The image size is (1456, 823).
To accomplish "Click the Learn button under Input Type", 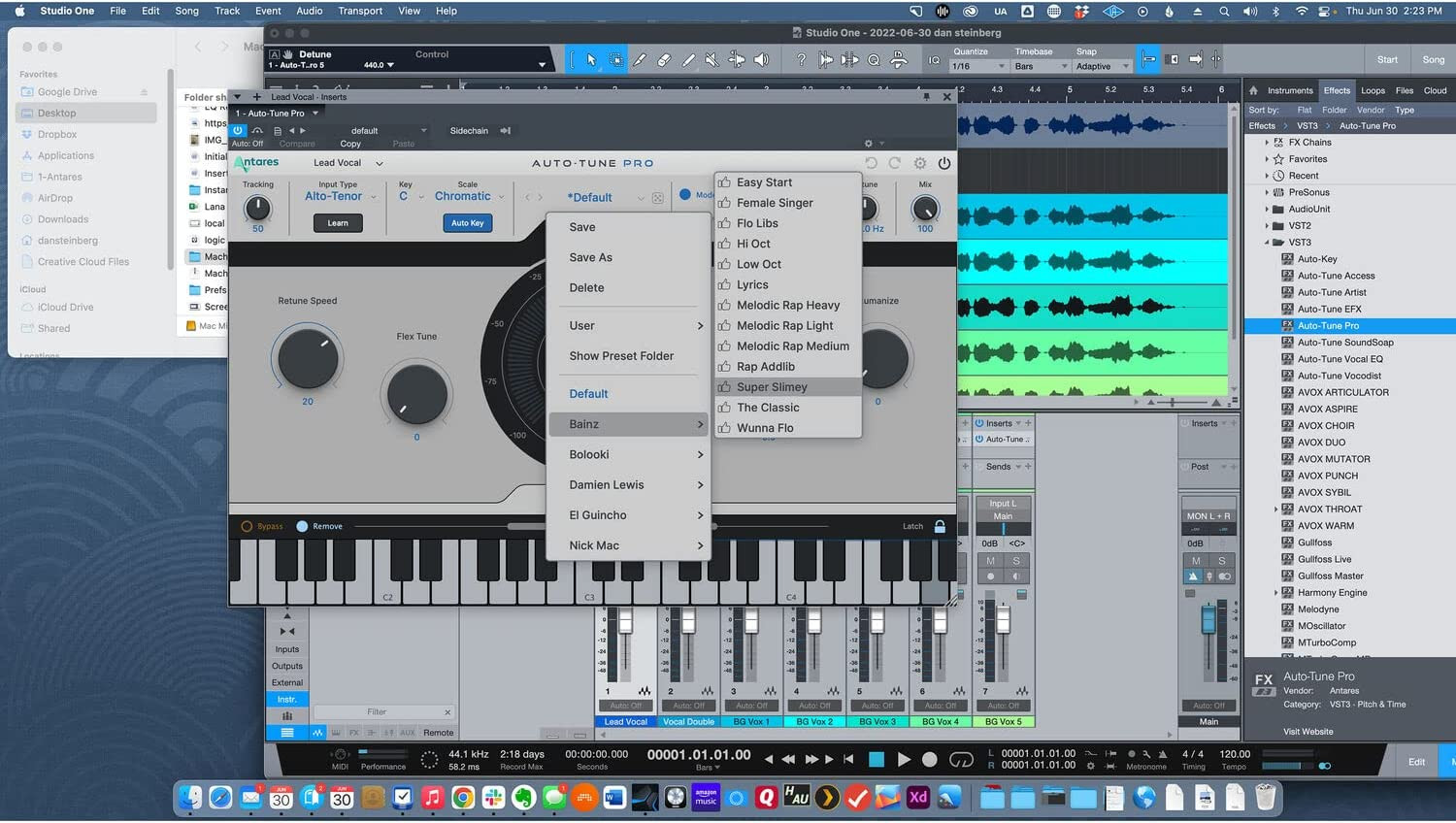I will 338,223.
